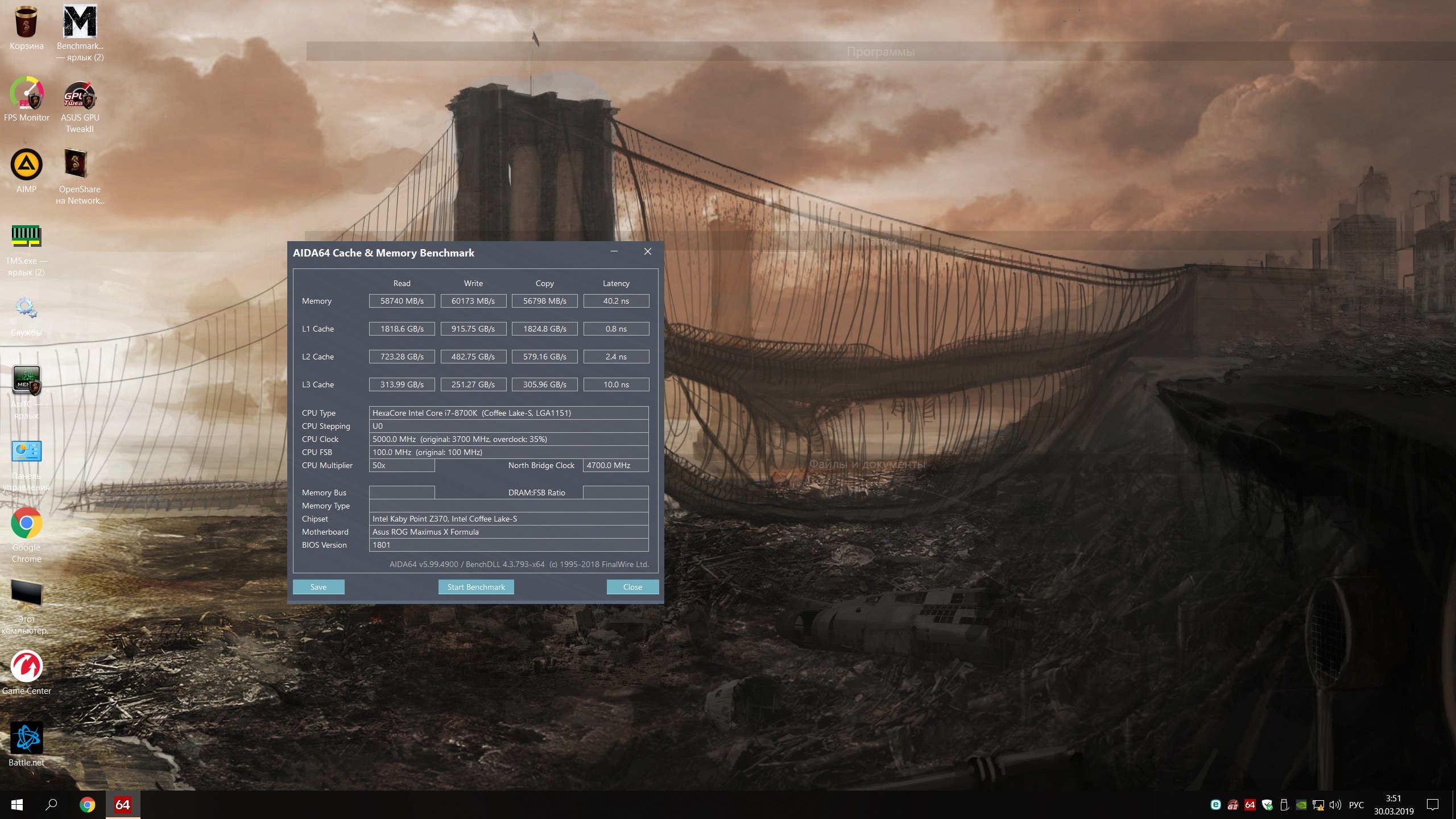The width and height of the screenshot is (1456, 819).
Task: Select the TM5.exe shortcut icon
Action: point(26,236)
